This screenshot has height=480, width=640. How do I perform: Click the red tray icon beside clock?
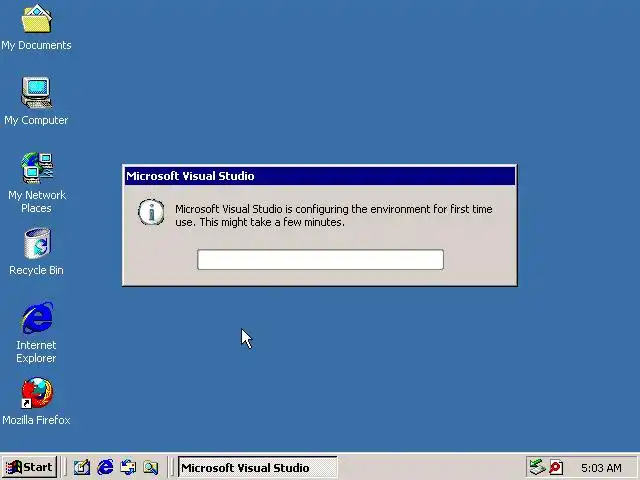pos(556,467)
